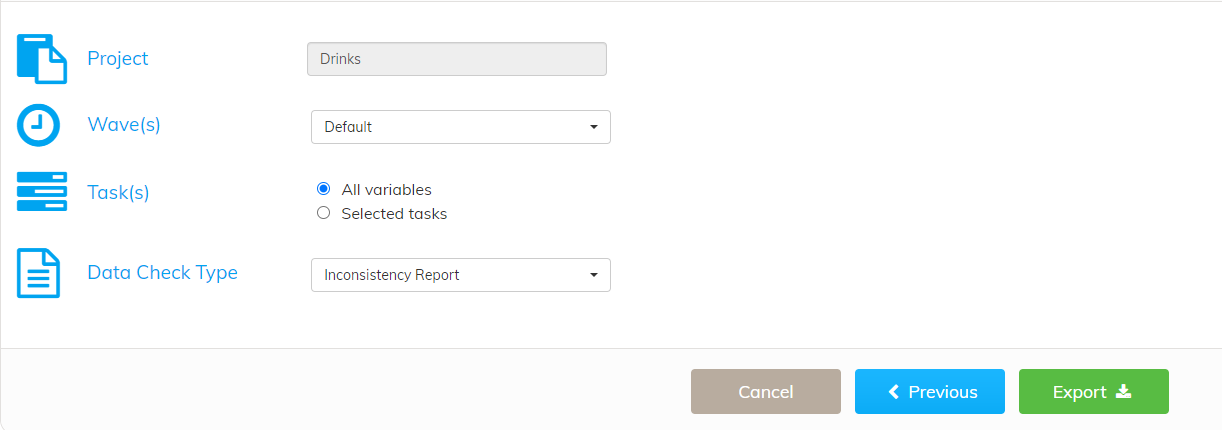Click the Data Check Type label
This screenshot has height=430, width=1222.
pyautogui.click(x=163, y=272)
